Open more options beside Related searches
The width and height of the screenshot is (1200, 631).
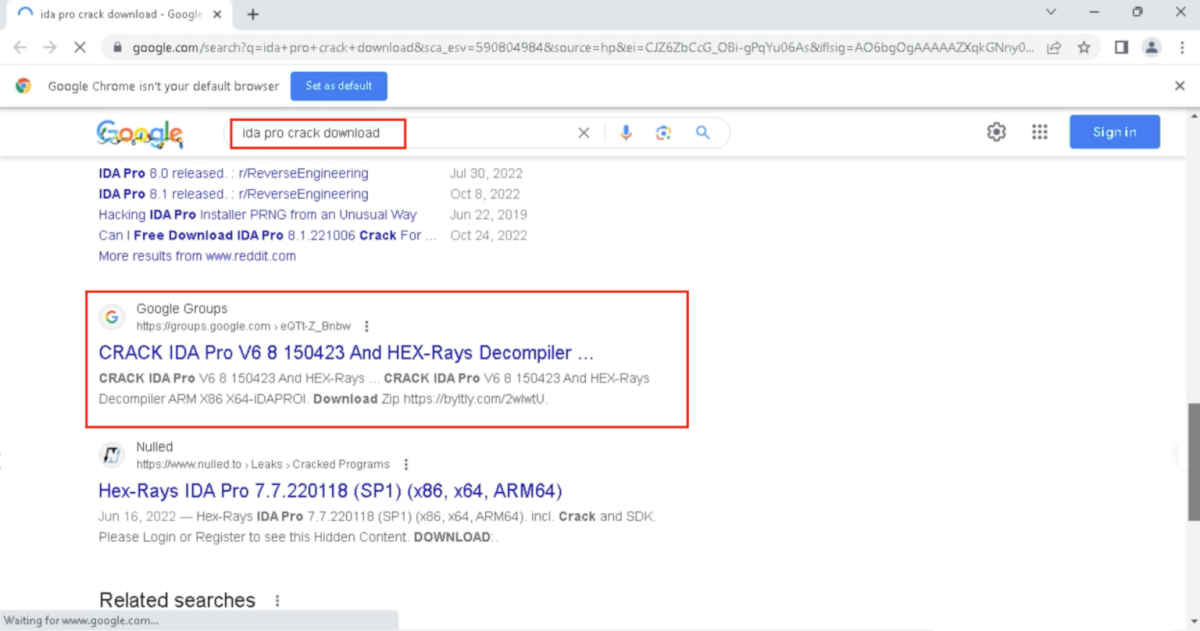point(277,601)
